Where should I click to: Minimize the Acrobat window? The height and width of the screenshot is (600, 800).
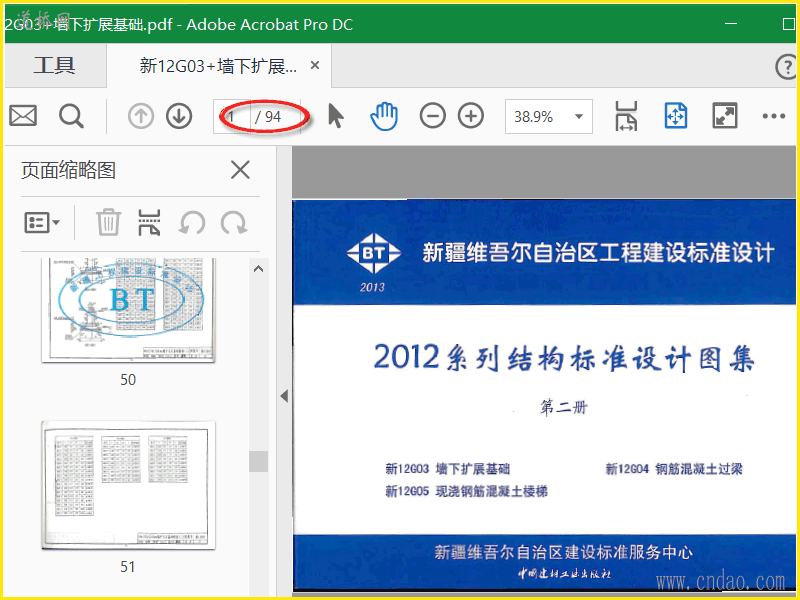(731, 23)
